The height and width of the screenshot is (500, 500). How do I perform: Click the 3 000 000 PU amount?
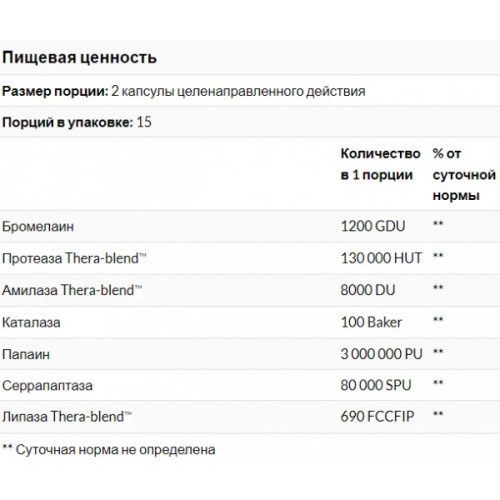click(381, 354)
